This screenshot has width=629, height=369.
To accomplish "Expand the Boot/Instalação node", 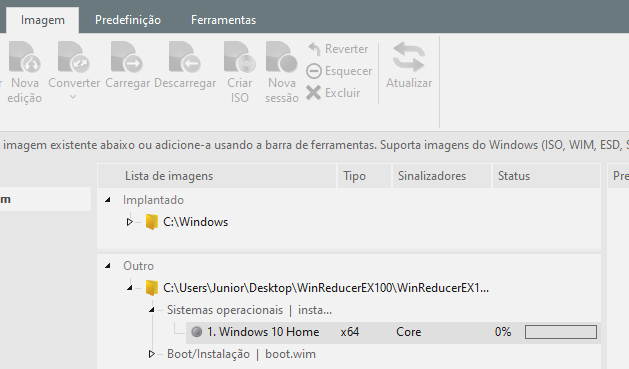I will (x=151, y=354).
